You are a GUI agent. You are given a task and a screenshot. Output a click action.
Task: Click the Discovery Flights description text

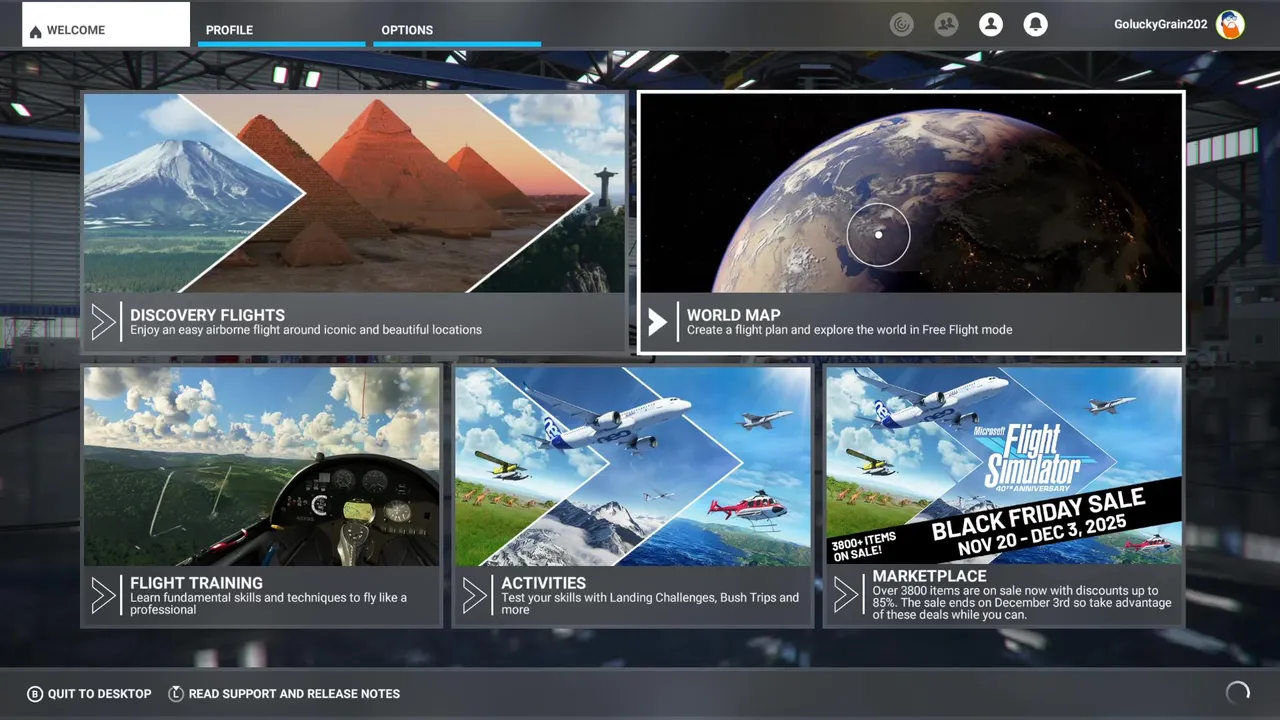306,330
